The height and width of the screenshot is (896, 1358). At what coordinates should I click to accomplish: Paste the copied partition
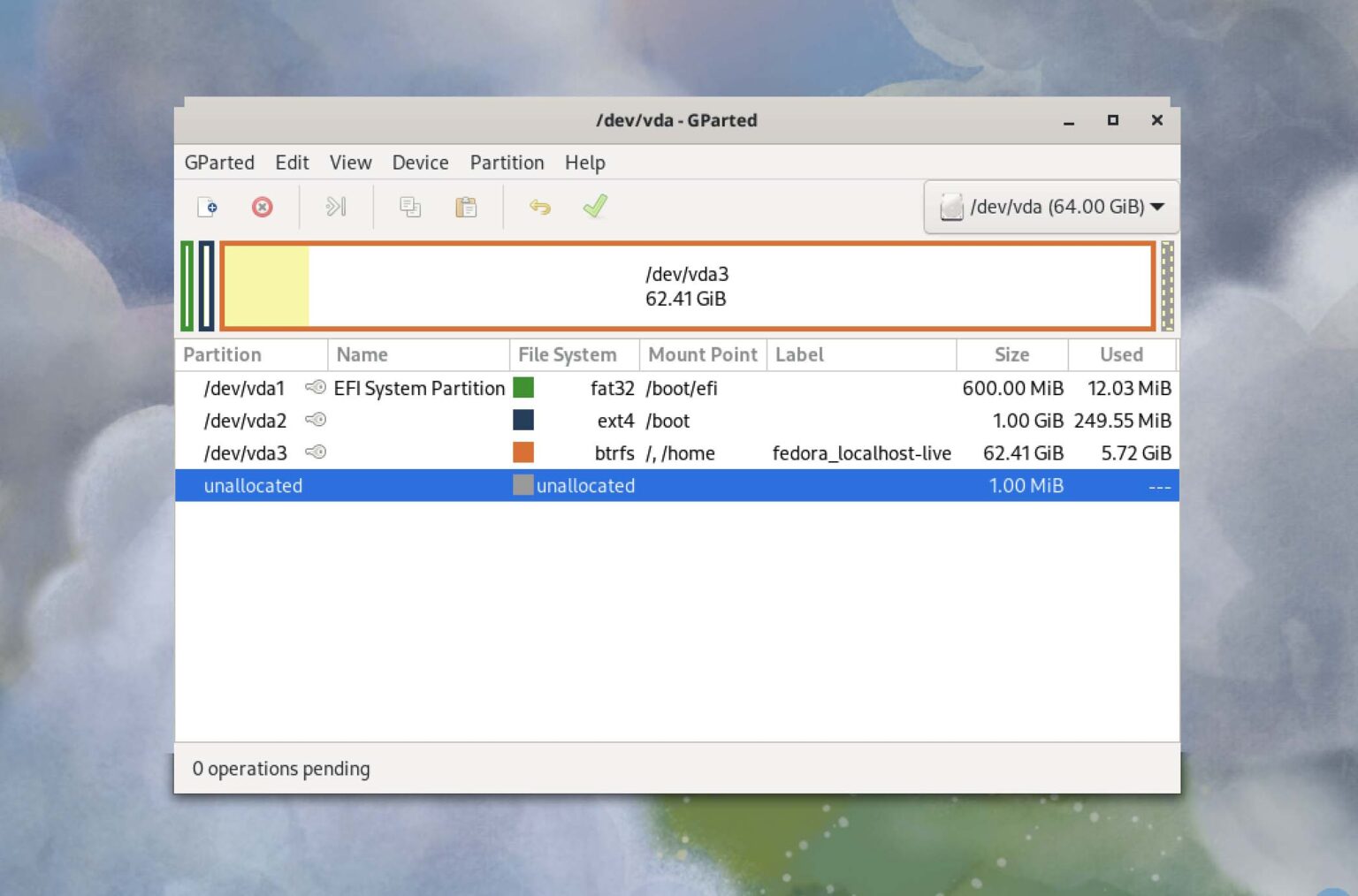click(466, 207)
